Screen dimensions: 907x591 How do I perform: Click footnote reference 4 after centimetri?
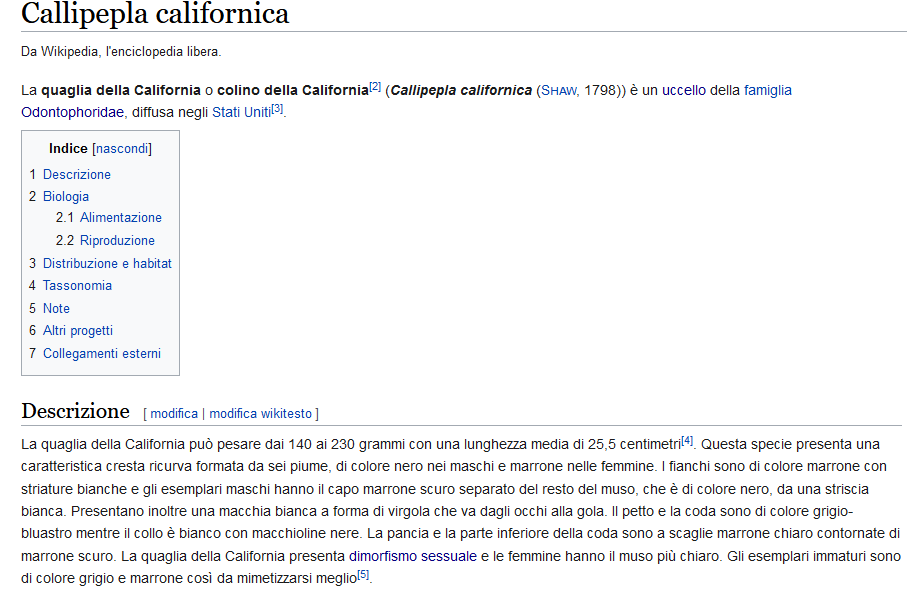687,439
